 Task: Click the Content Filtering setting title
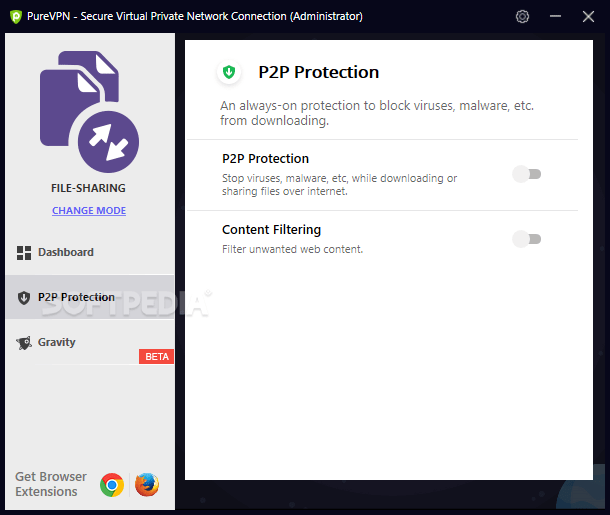(272, 229)
